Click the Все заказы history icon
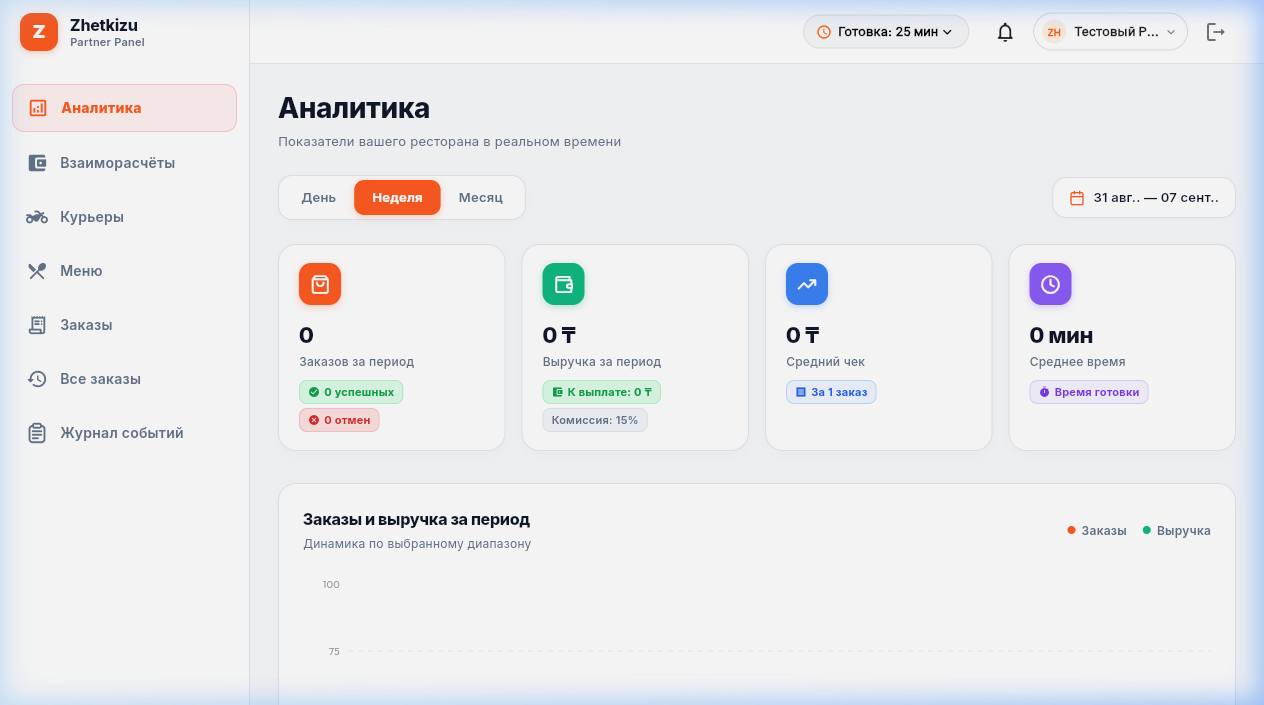Image resolution: width=1264 pixels, height=705 pixels. coord(37,379)
